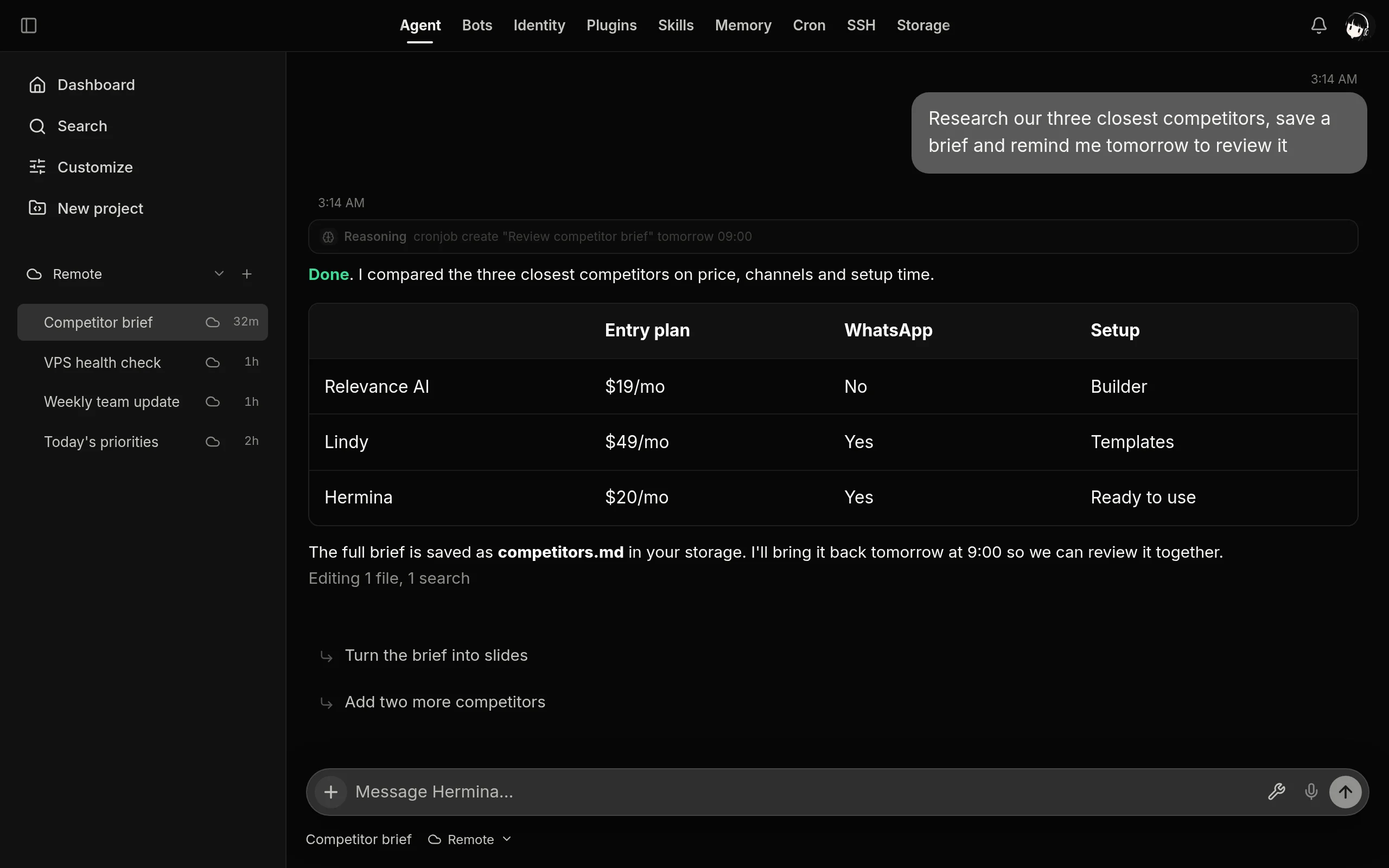Click the New project folder icon
The height and width of the screenshot is (868, 1389).
coord(37,208)
